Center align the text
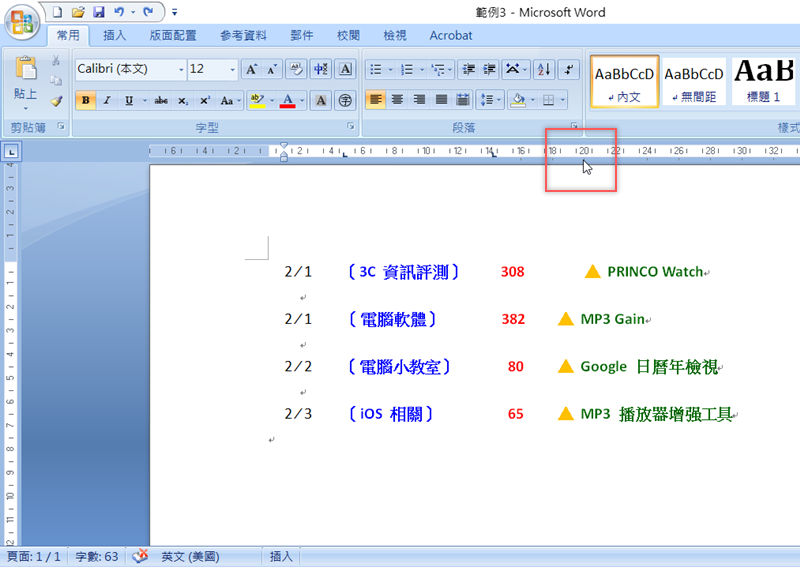The image size is (800, 567). point(397,100)
